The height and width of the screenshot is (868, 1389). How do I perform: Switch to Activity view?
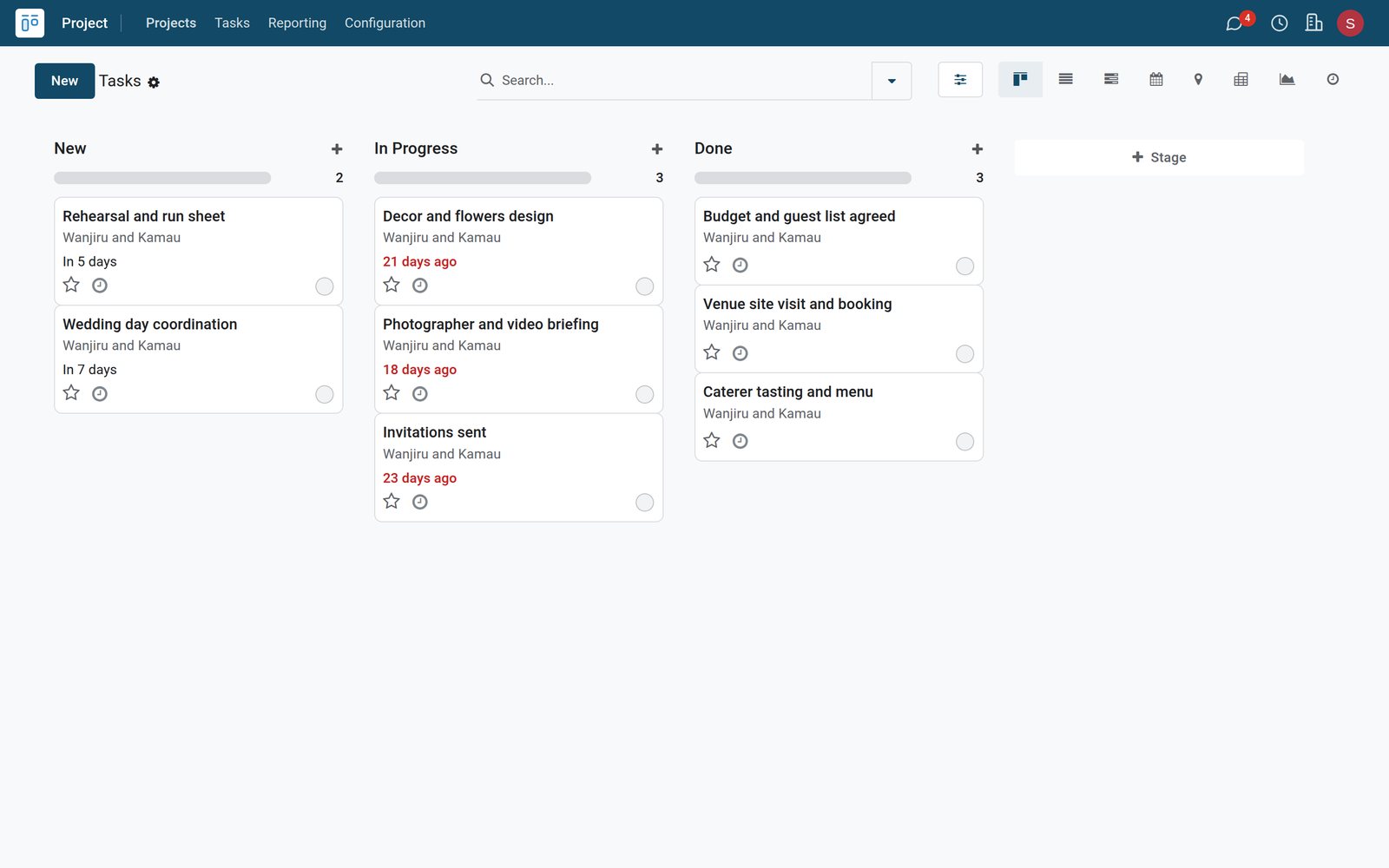click(1333, 80)
